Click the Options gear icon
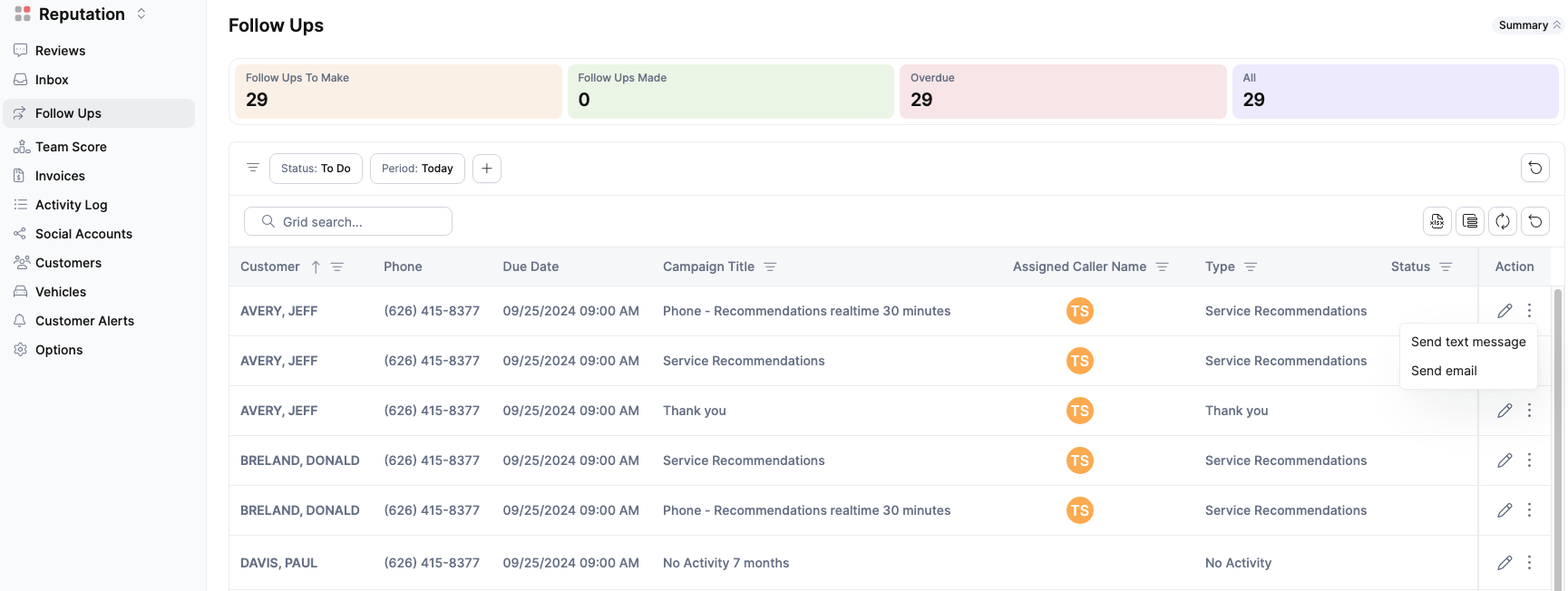This screenshot has height=591, width=1568. (21, 350)
